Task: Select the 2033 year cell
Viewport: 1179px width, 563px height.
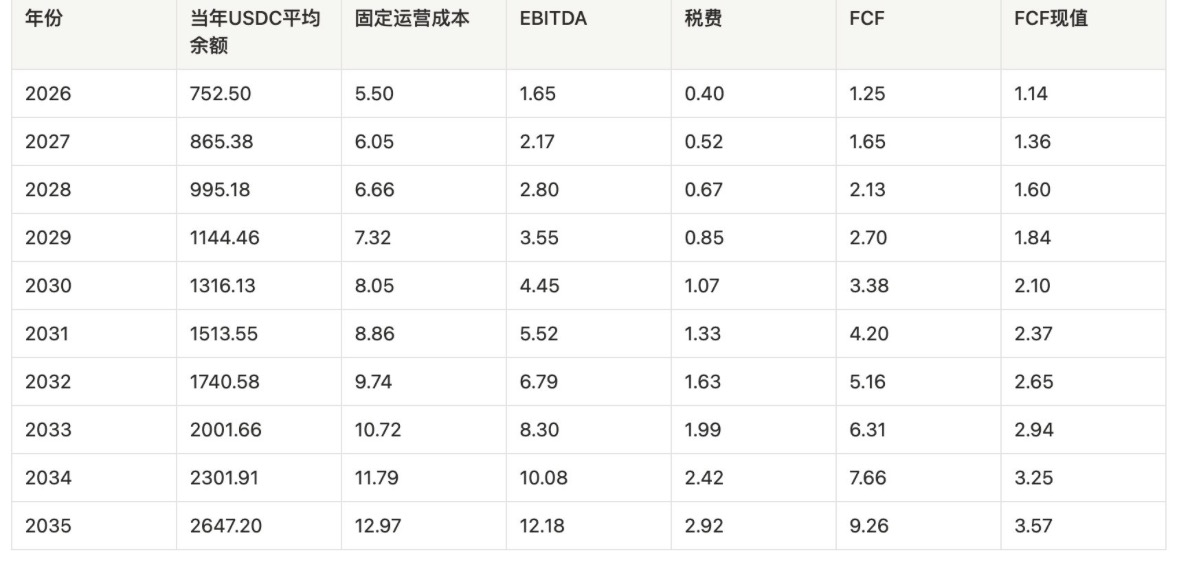Action: coord(48,430)
